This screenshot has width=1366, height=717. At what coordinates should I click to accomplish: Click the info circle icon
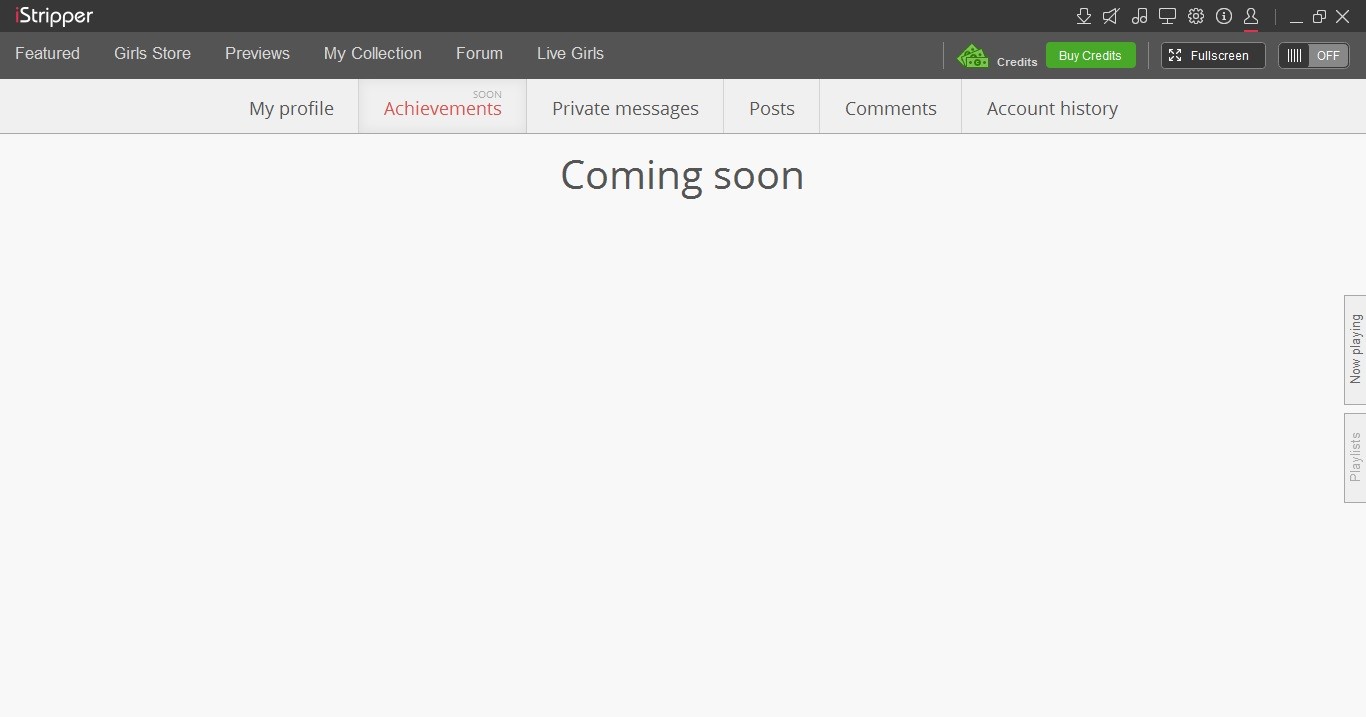pyautogui.click(x=1223, y=16)
